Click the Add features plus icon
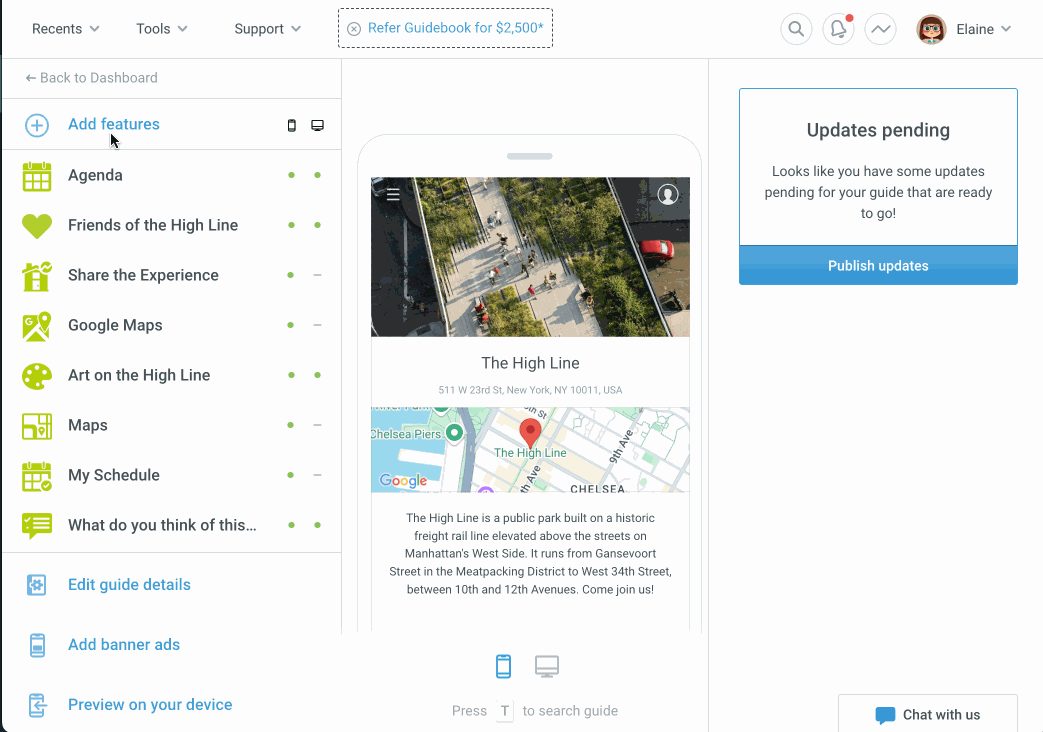The width and height of the screenshot is (1043, 732). [x=37, y=125]
